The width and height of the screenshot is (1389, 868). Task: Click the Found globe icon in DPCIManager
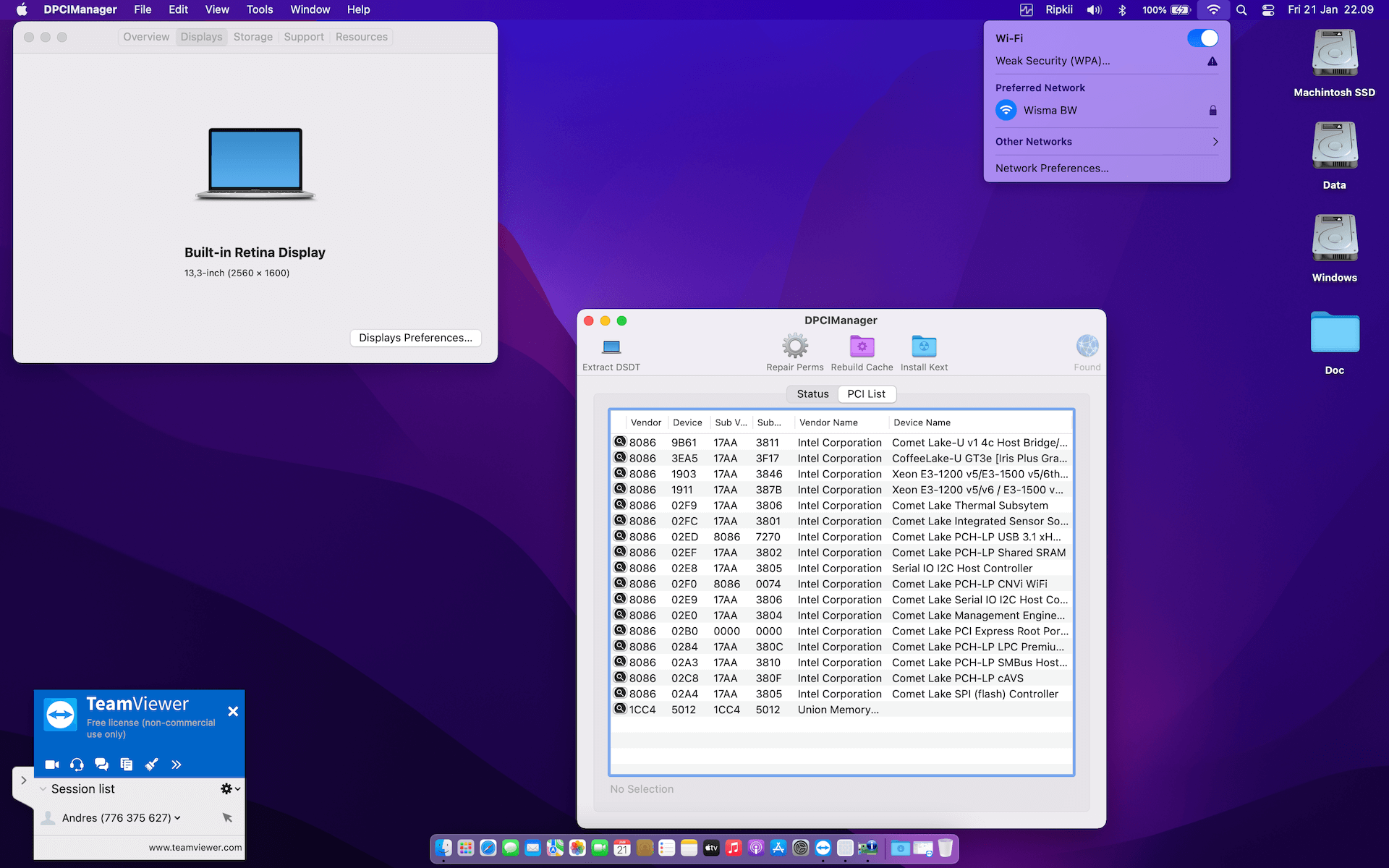pos(1087,346)
